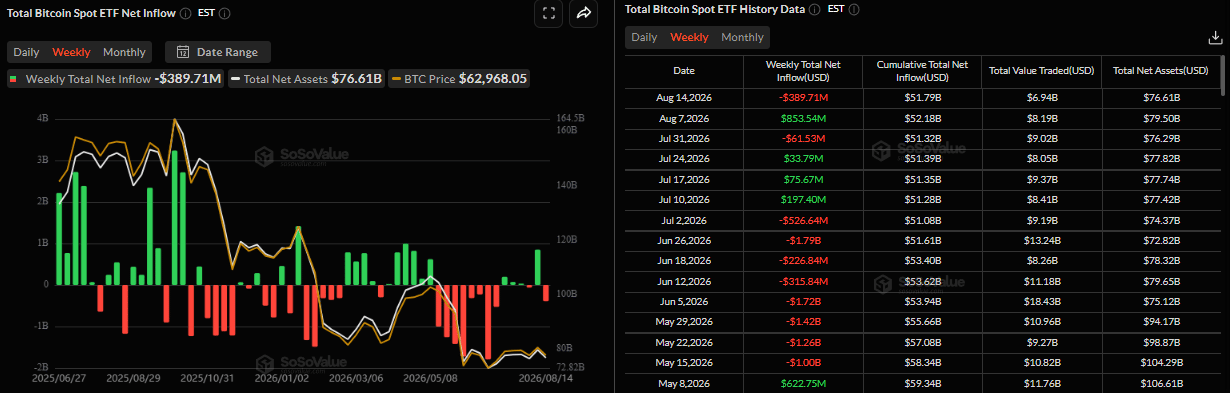Switch the history table to Monthly
This screenshot has height=393, width=1230.
(742, 37)
